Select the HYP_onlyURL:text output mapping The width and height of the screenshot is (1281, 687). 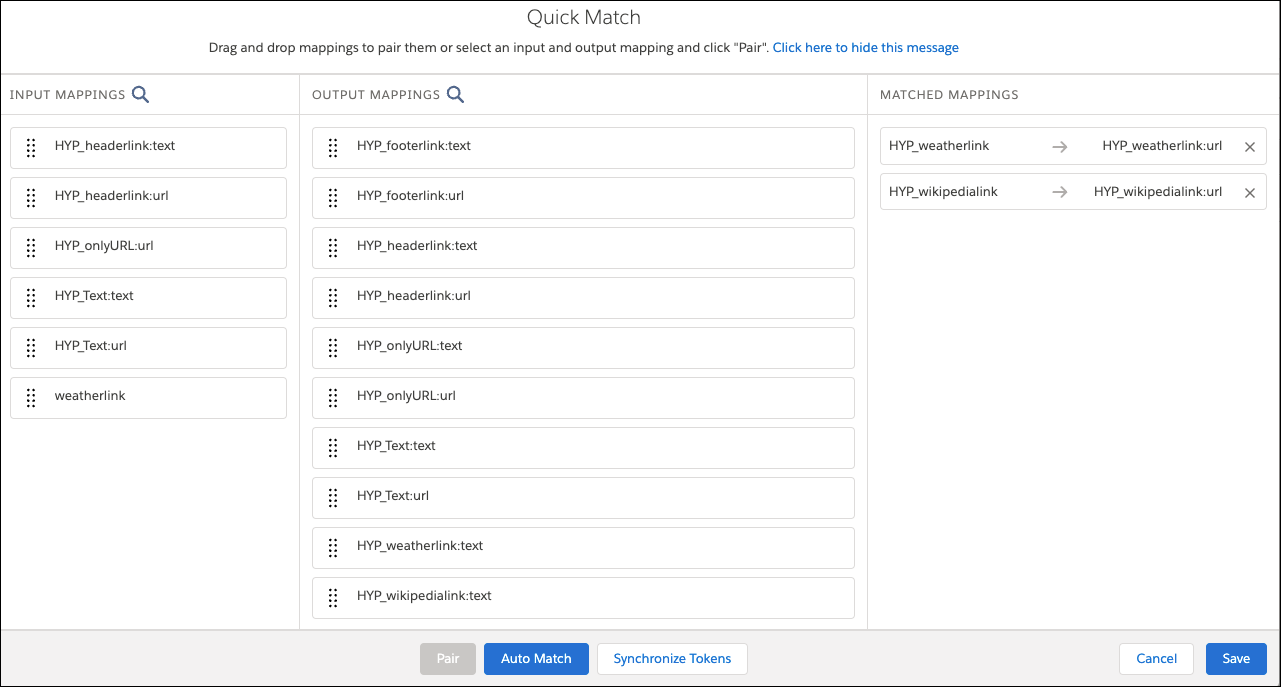coord(583,347)
